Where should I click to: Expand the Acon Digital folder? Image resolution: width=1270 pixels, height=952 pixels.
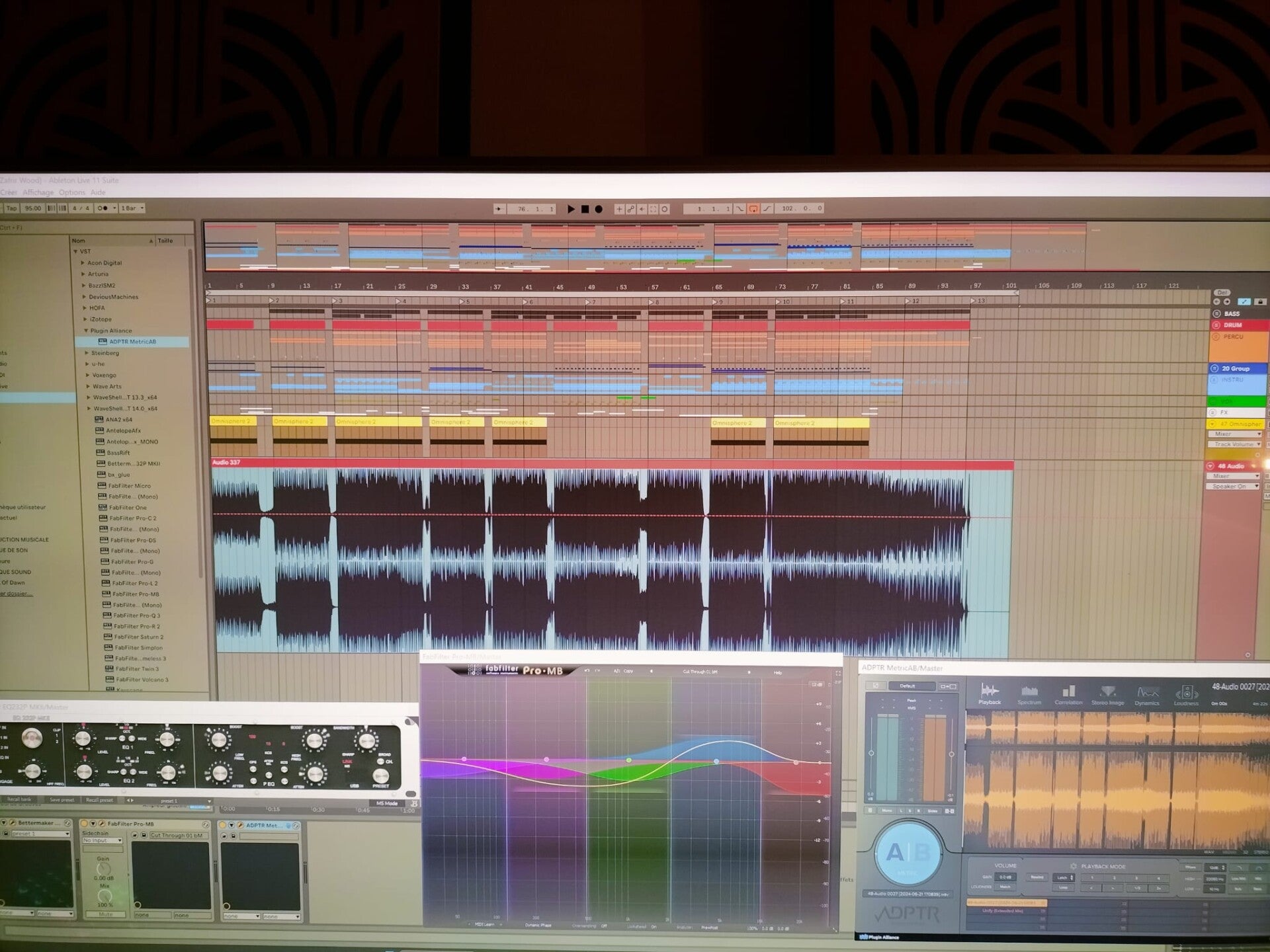83,263
